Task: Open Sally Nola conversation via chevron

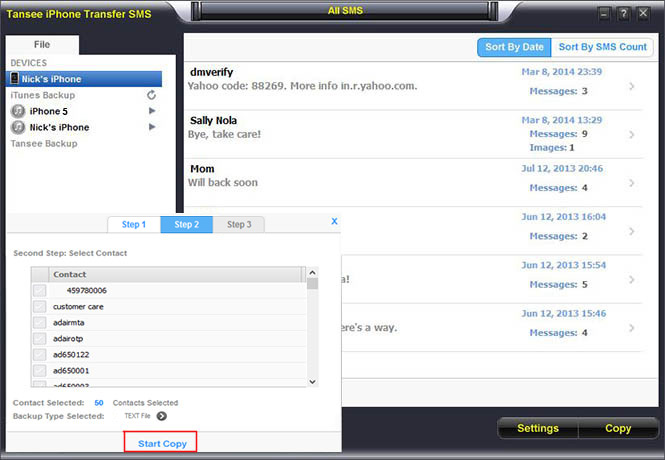Action: (631, 135)
